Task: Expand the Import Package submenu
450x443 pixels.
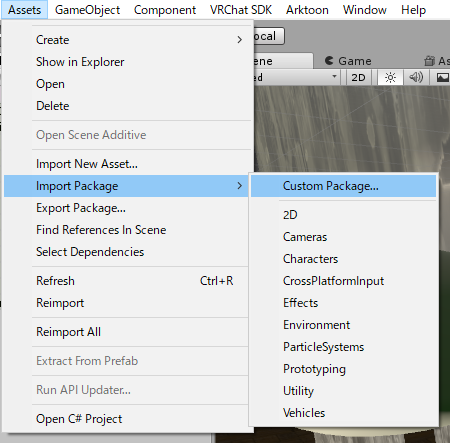Action: (x=126, y=186)
